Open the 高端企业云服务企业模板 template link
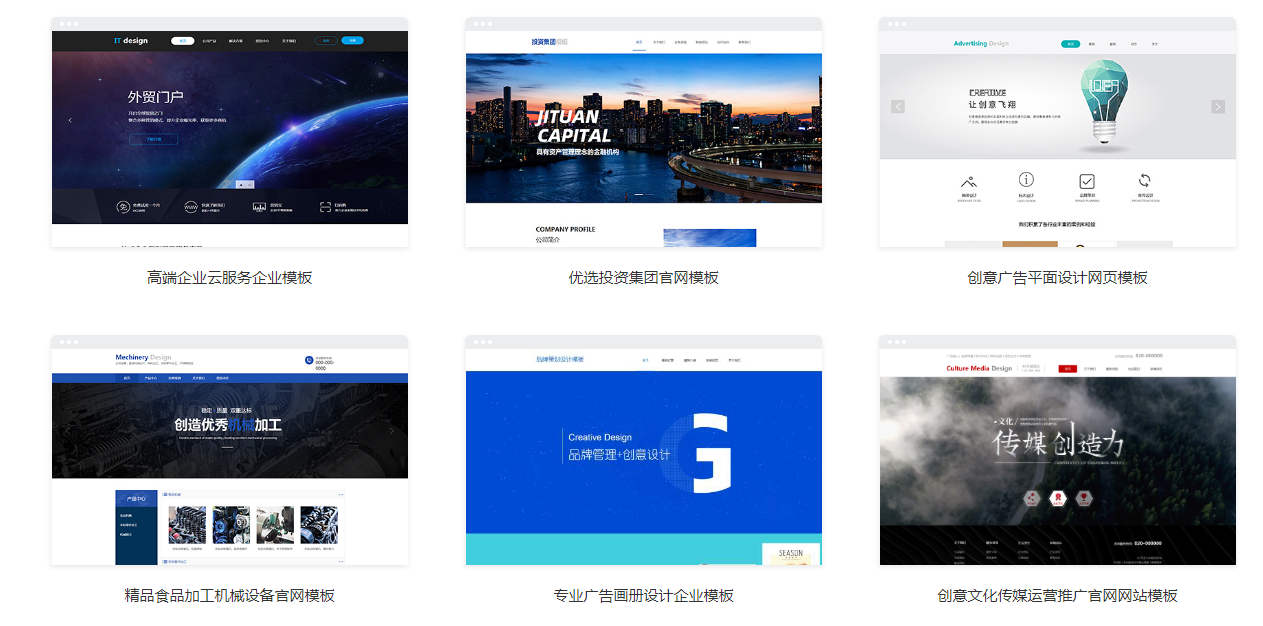The image size is (1263, 626). pyautogui.click(x=230, y=277)
